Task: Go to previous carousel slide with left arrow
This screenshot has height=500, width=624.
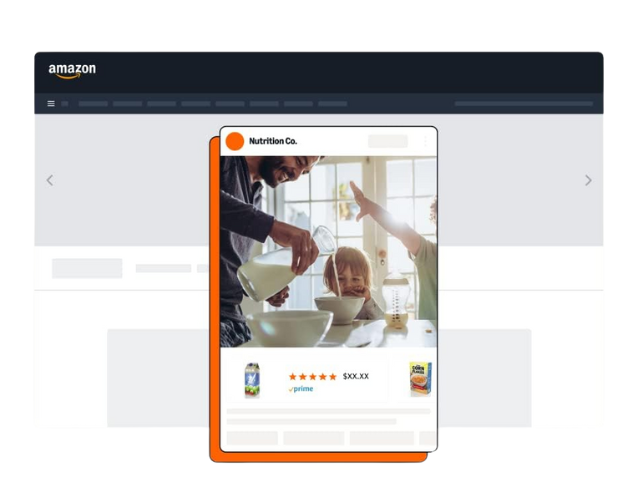Action: coord(50,180)
